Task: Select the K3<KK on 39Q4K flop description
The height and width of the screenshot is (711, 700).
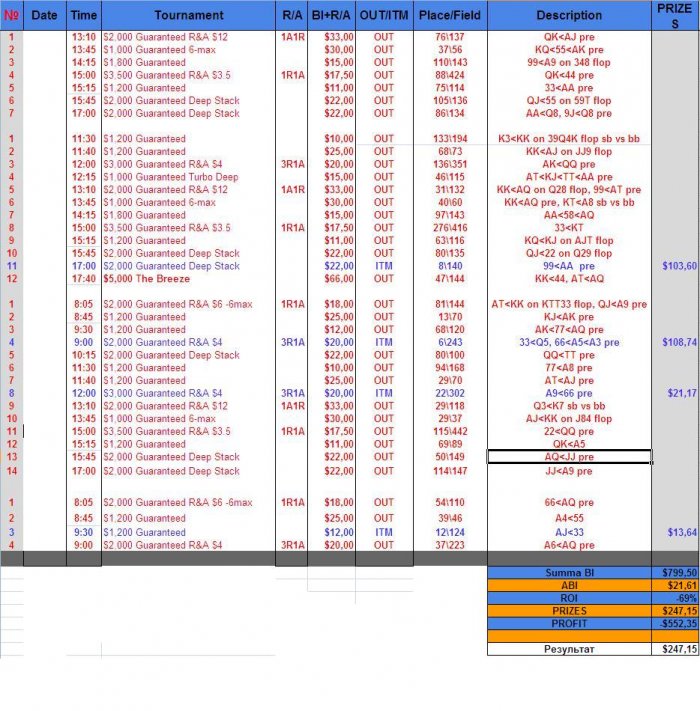Action: coord(569,139)
